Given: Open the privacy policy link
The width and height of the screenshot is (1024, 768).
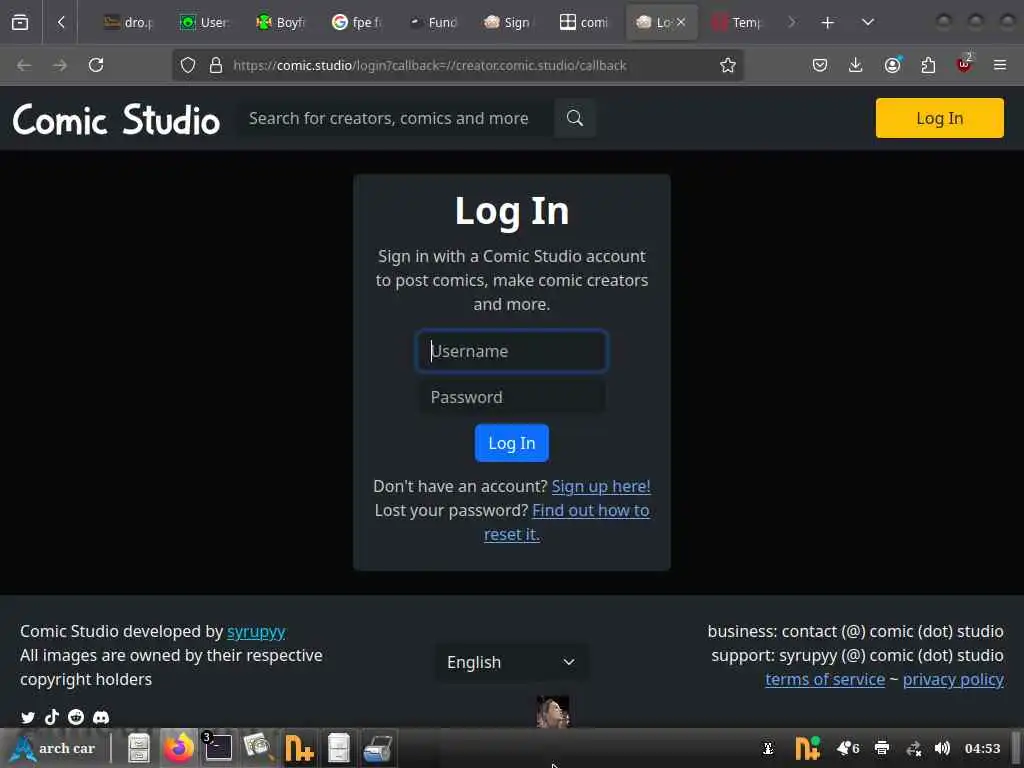Looking at the screenshot, I should (953, 679).
